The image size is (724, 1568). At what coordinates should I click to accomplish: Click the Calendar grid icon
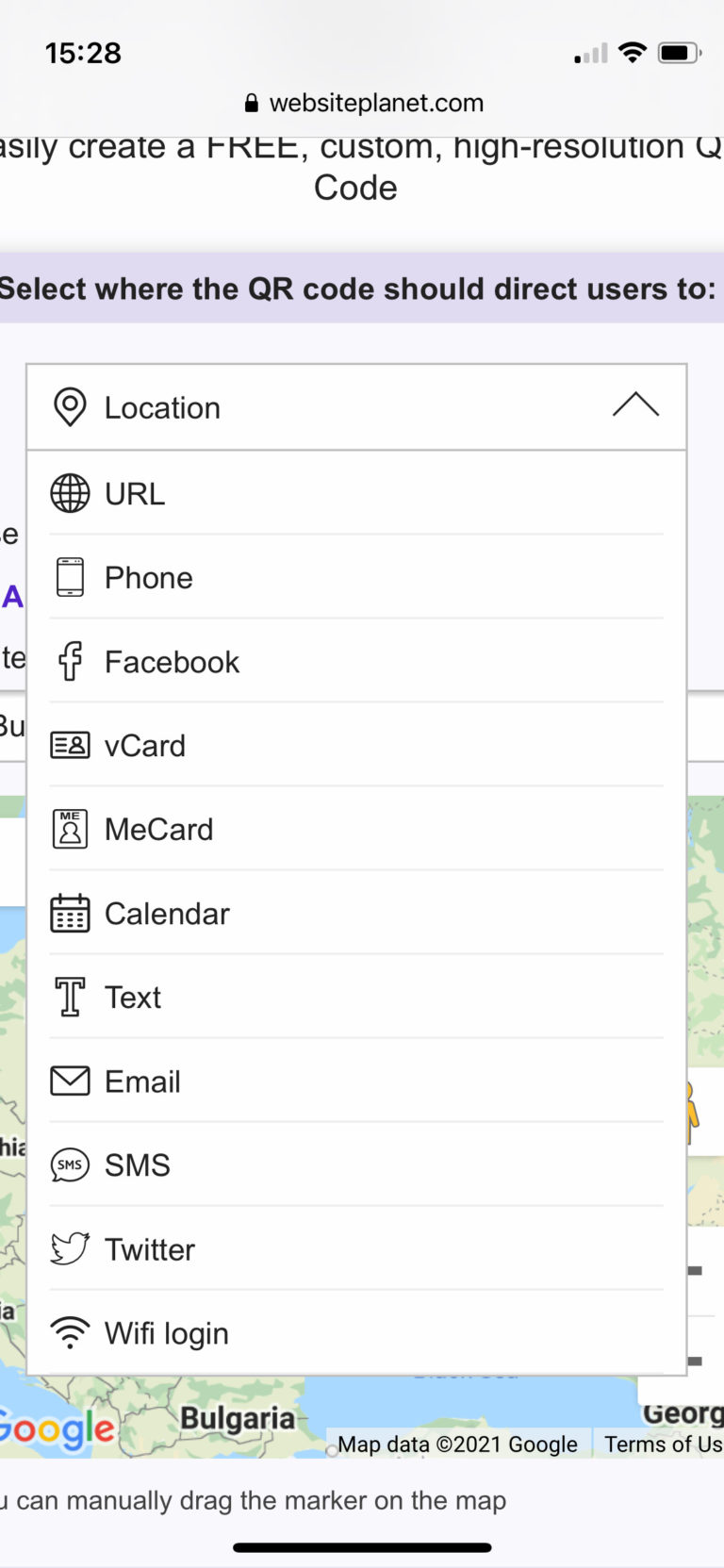point(70,914)
